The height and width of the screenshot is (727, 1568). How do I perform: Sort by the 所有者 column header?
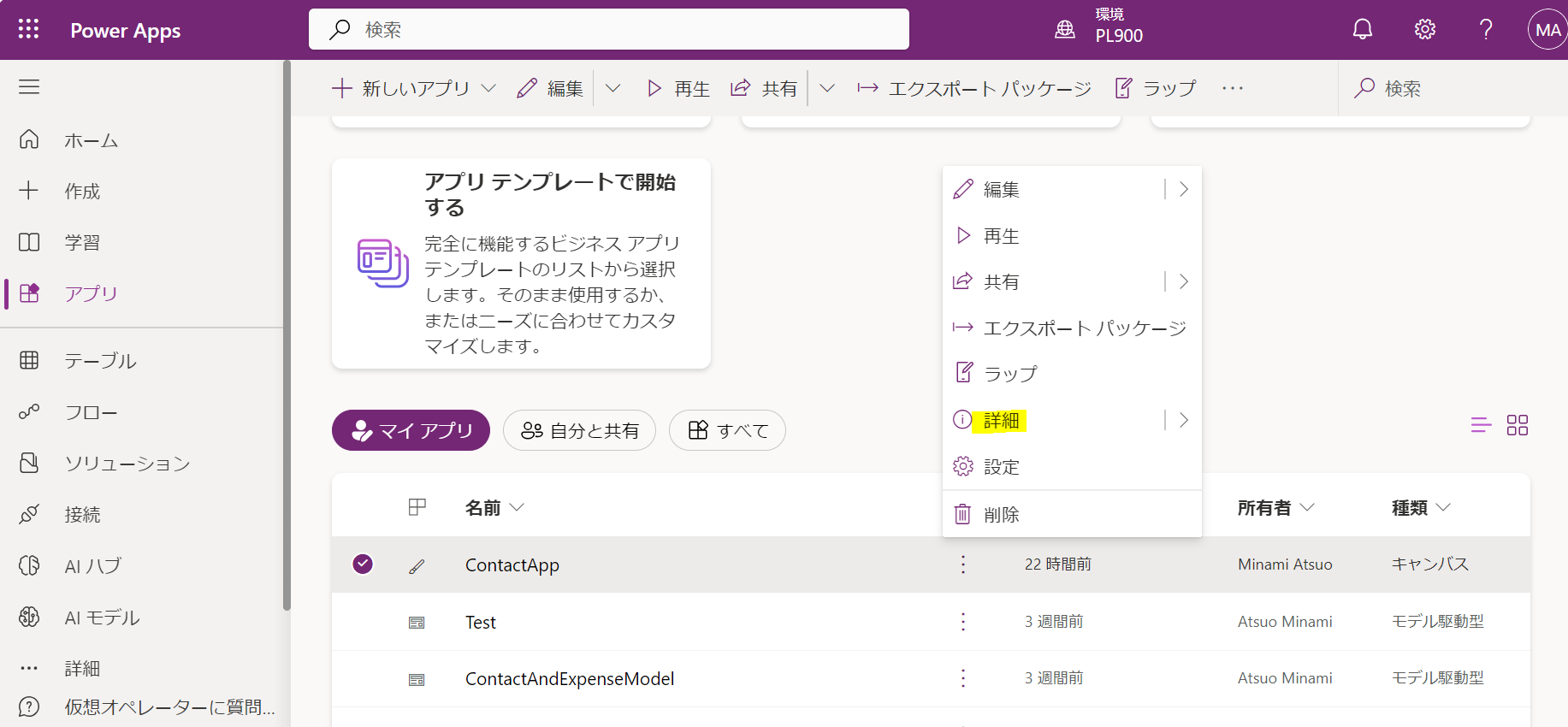(x=1275, y=508)
